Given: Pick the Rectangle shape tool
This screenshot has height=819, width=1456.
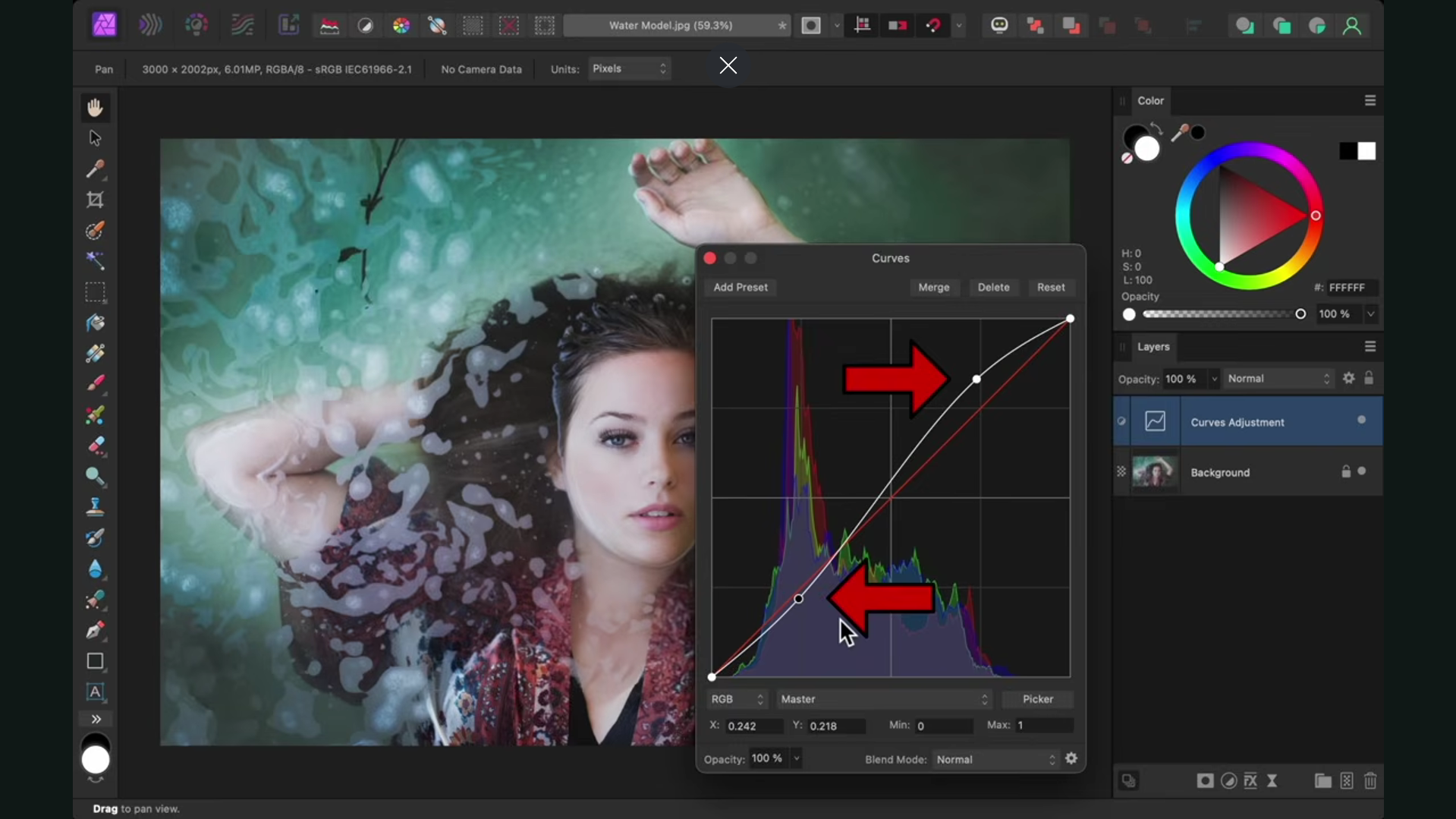Looking at the screenshot, I should point(95,661).
